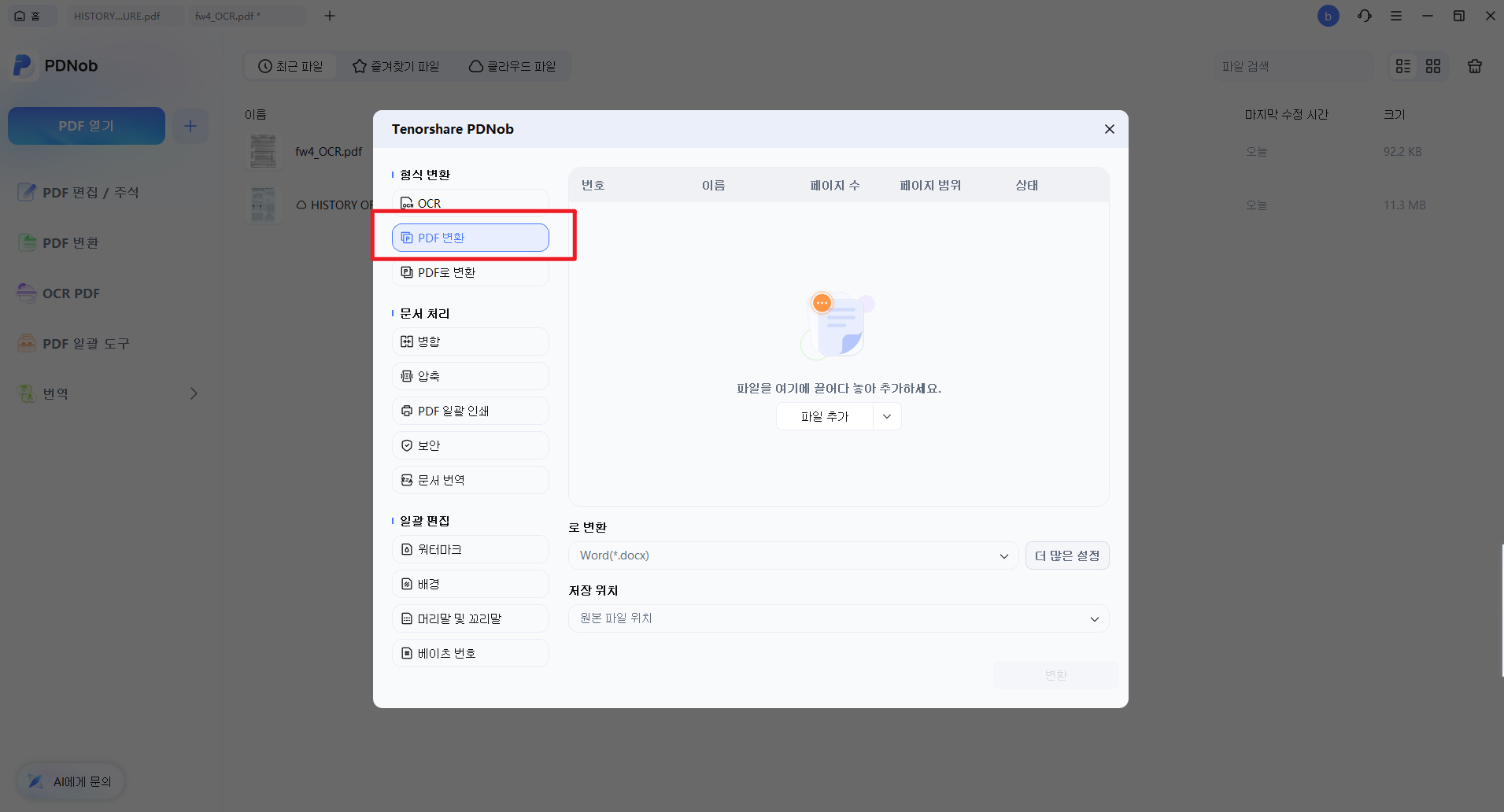
Task: Select 베이츠 번호 Bates numbering
Action: click(470, 653)
